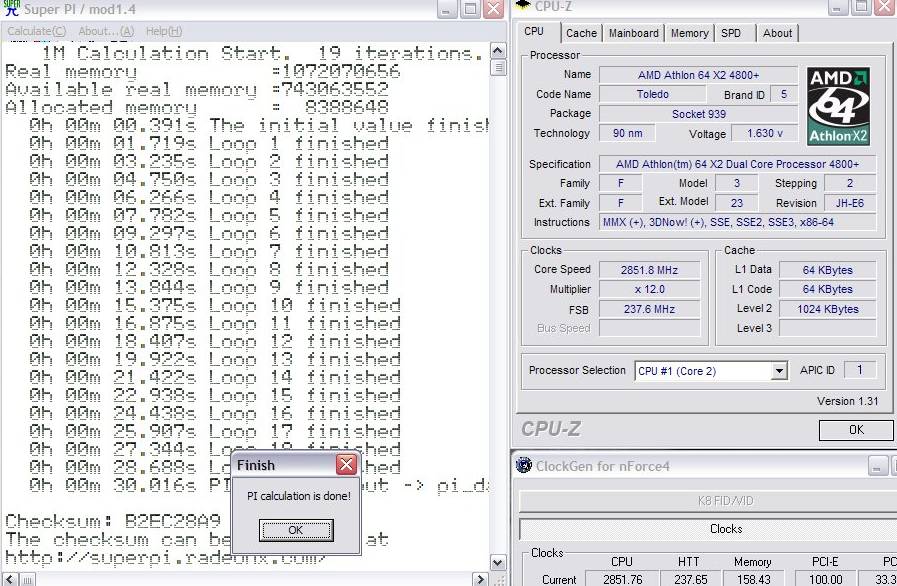The width and height of the screenshot is (897, 586).
Task: Minimize the ClockGen for nForce4 window
Action: pyautogui.click(x=878, y=465)
